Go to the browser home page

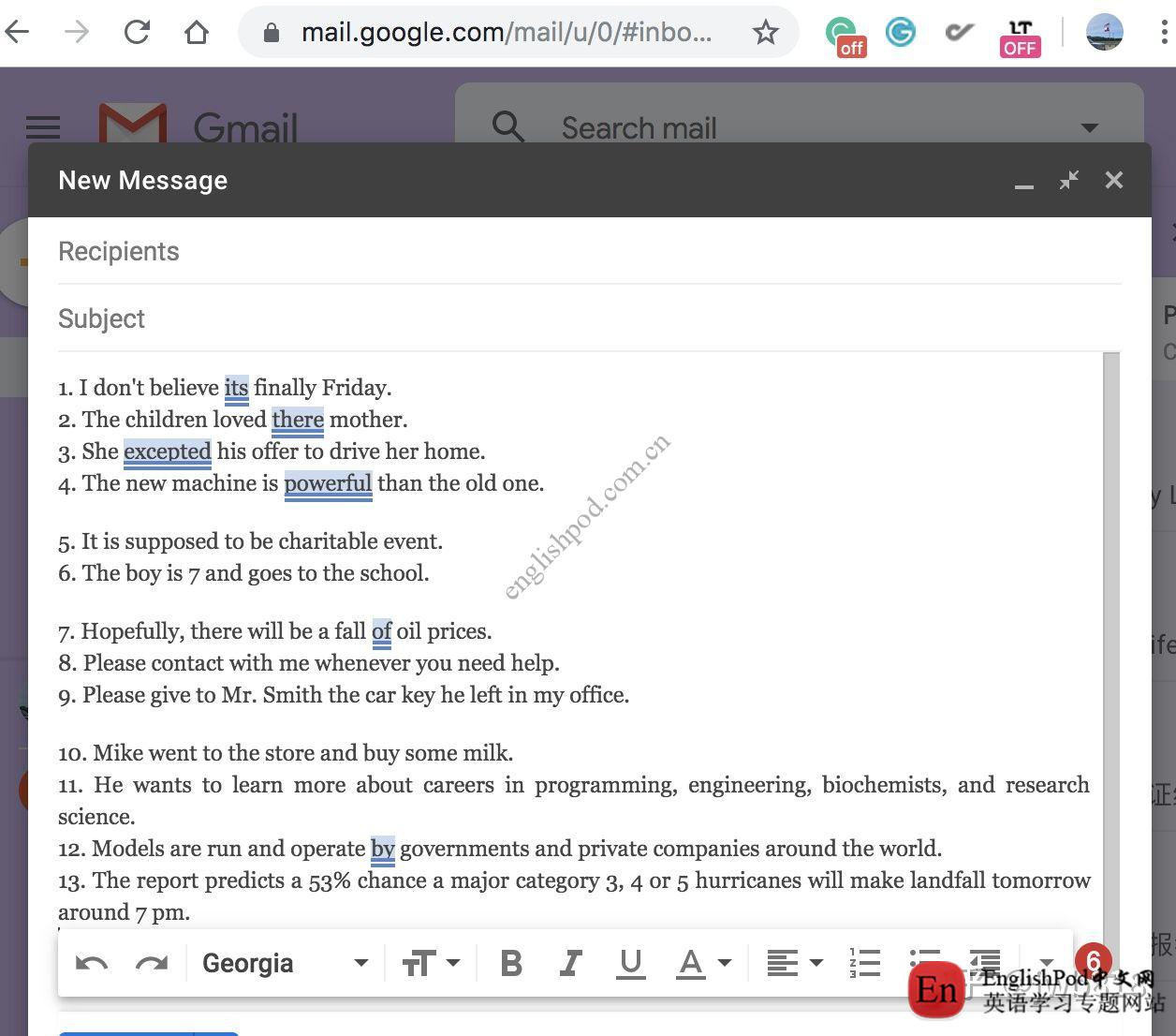tap(197, 33)
